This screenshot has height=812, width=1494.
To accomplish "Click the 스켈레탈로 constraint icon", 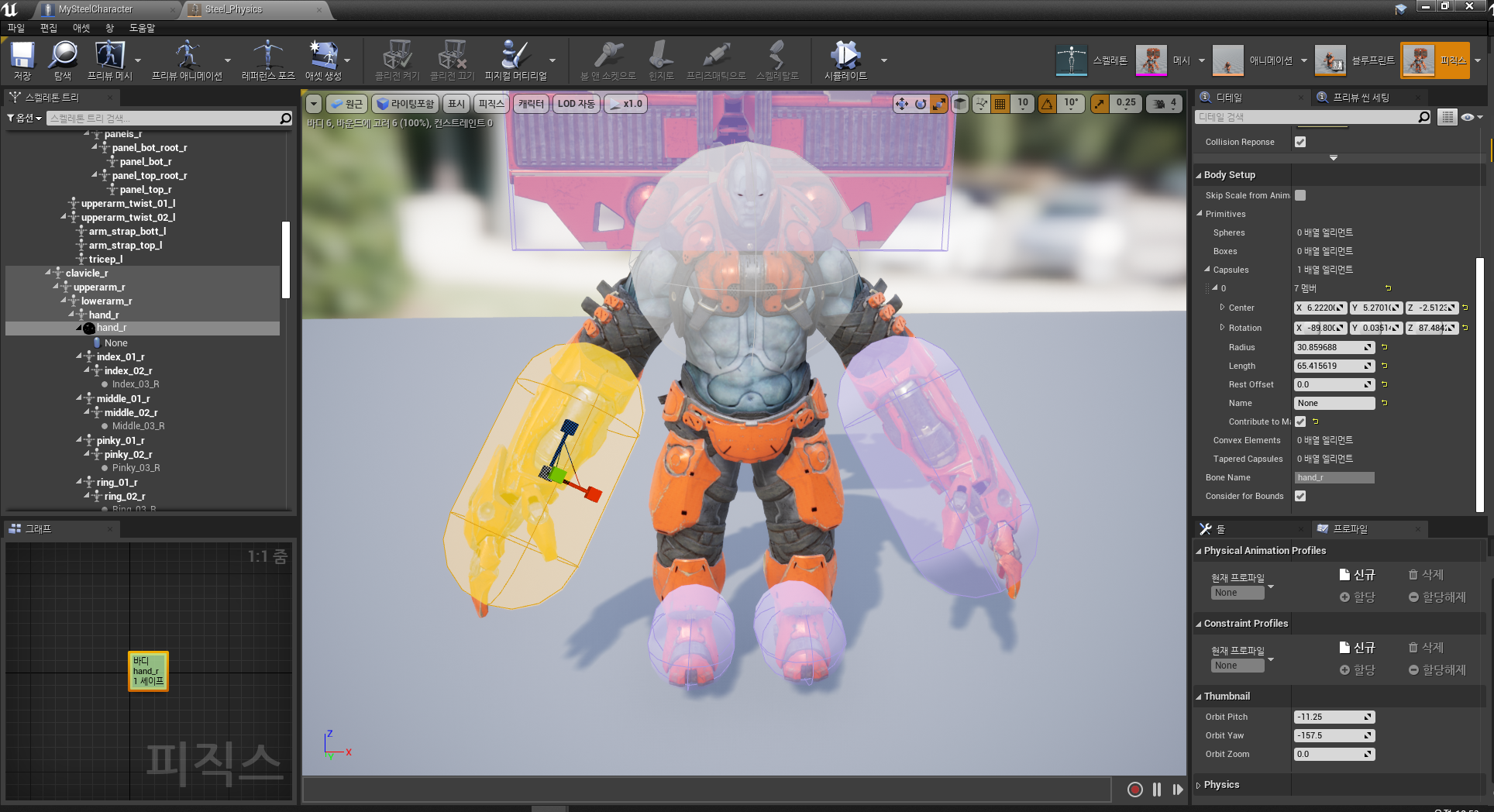I will click(x=776, y=60).
